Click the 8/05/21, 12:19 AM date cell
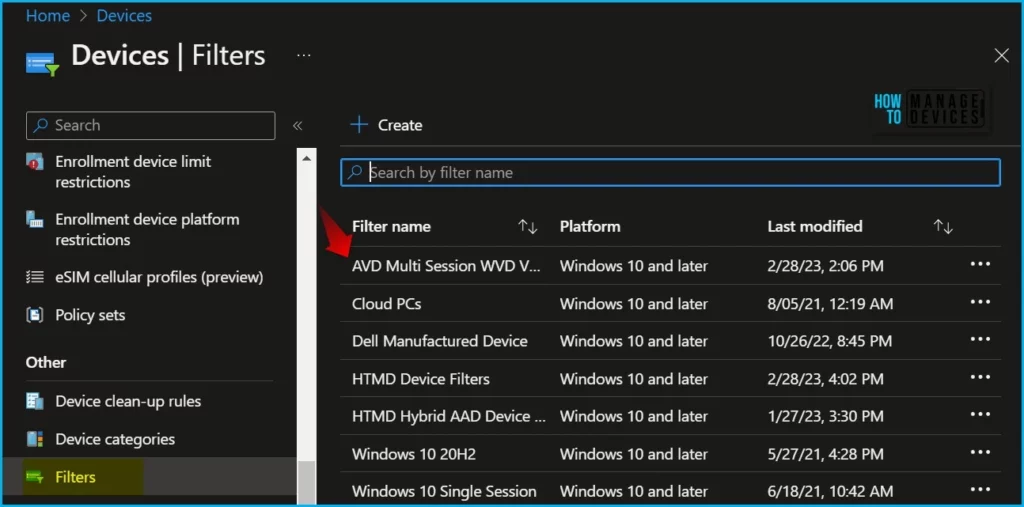 coord(830,304)
